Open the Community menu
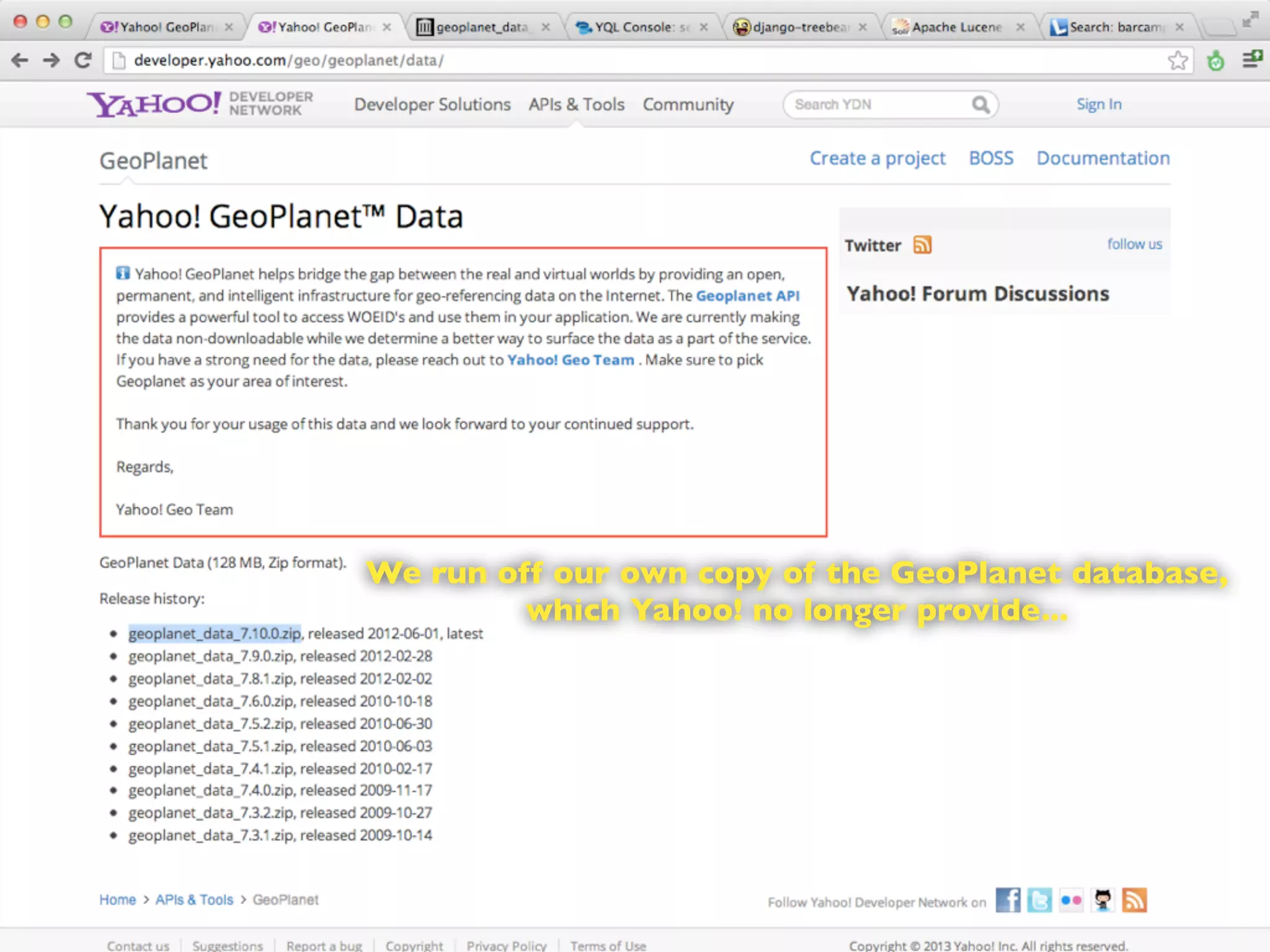Screen dimensions: 1270x952 688,104
